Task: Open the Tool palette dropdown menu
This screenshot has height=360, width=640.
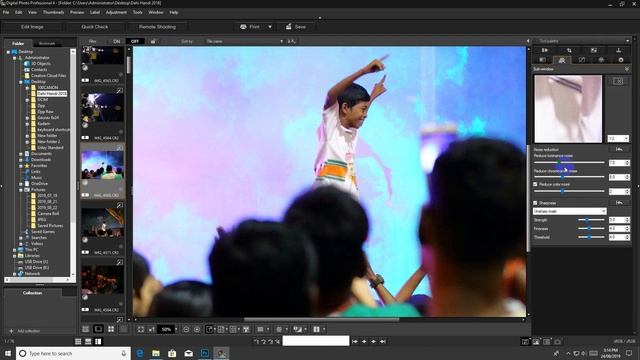Action: tap(627, 41)
